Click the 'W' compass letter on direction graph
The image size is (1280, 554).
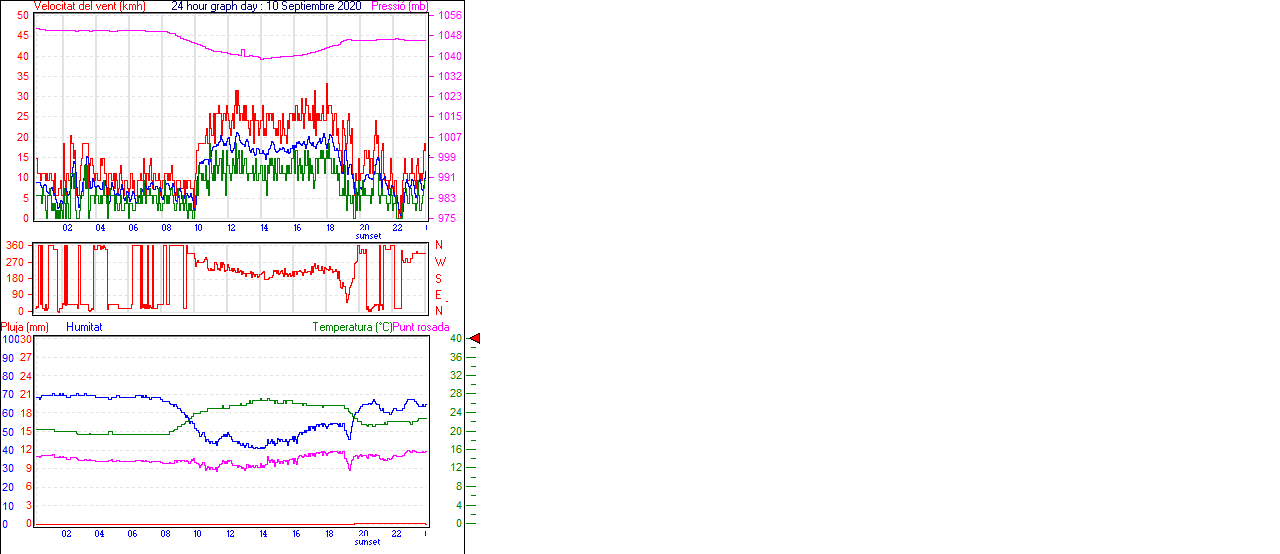click(440, 262)
